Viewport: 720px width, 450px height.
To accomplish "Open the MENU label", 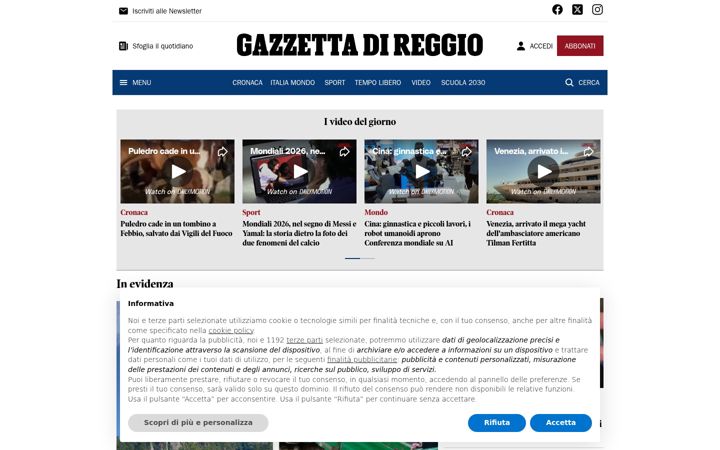I will pyautogui.click(x=141, y=83).
